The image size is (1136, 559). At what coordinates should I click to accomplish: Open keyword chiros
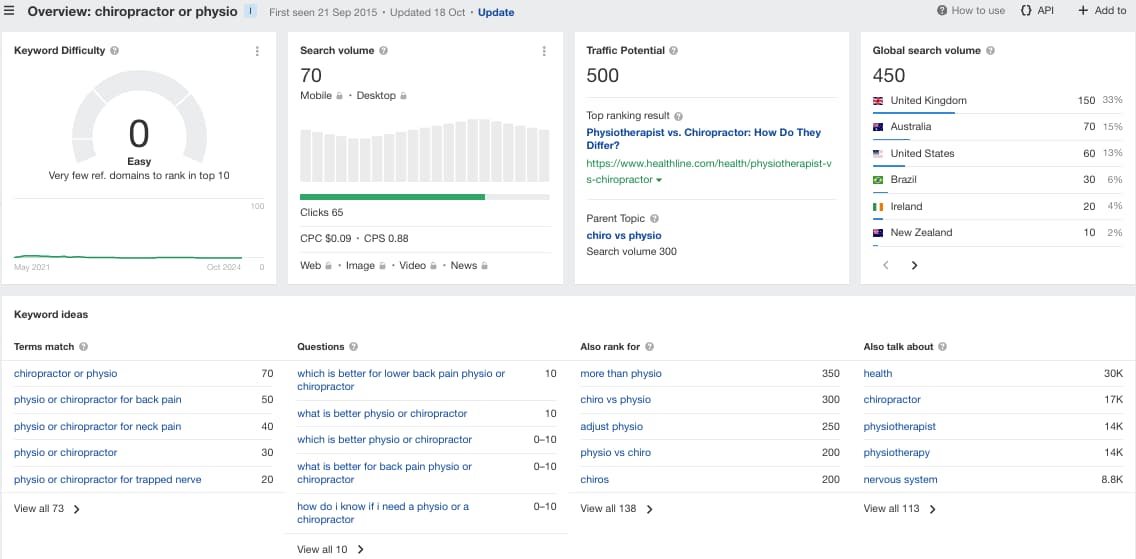(x=595, y=479)
